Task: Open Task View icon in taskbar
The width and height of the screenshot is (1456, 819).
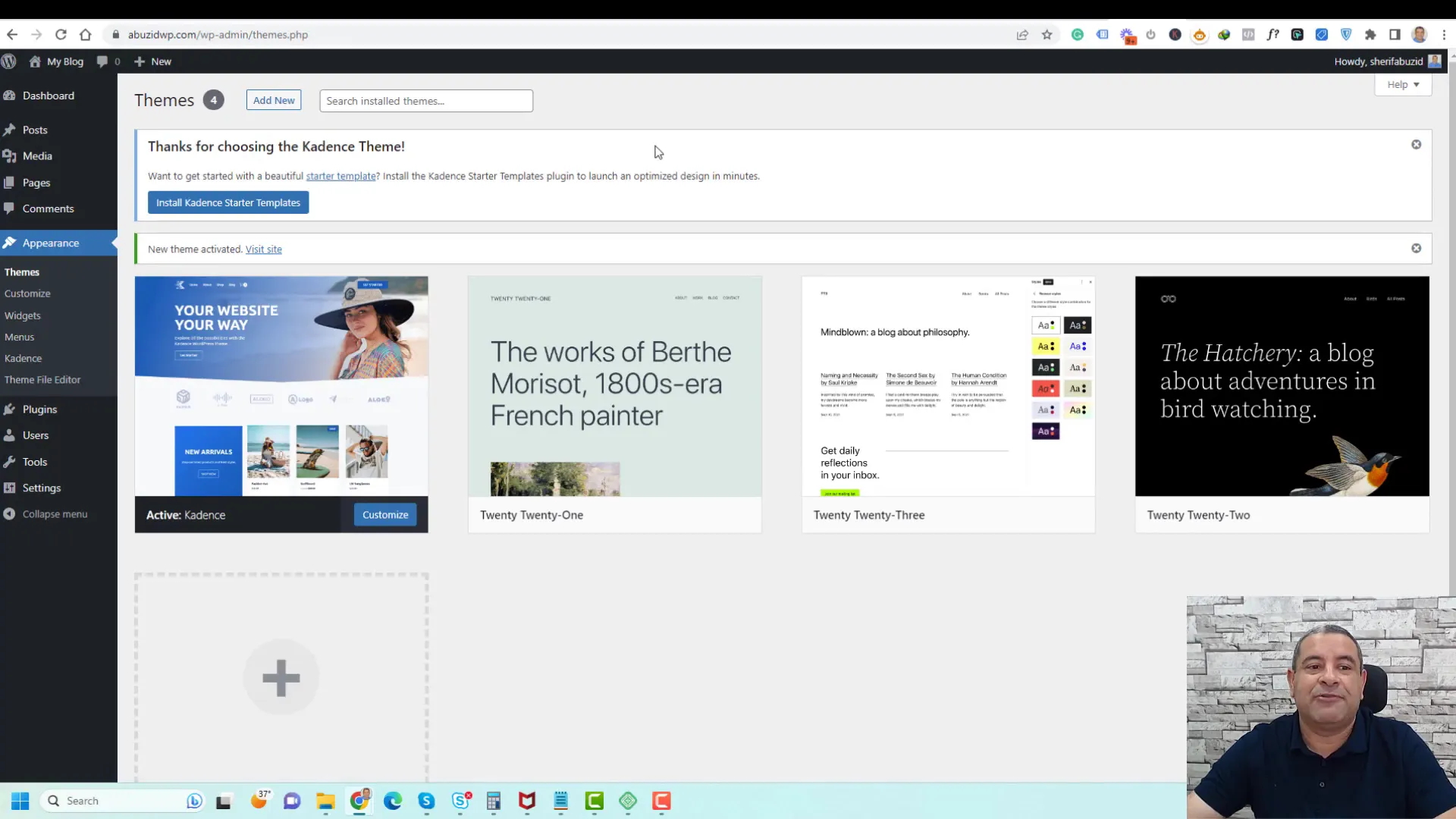Action: pyautogui.click(x=224, y=802)
